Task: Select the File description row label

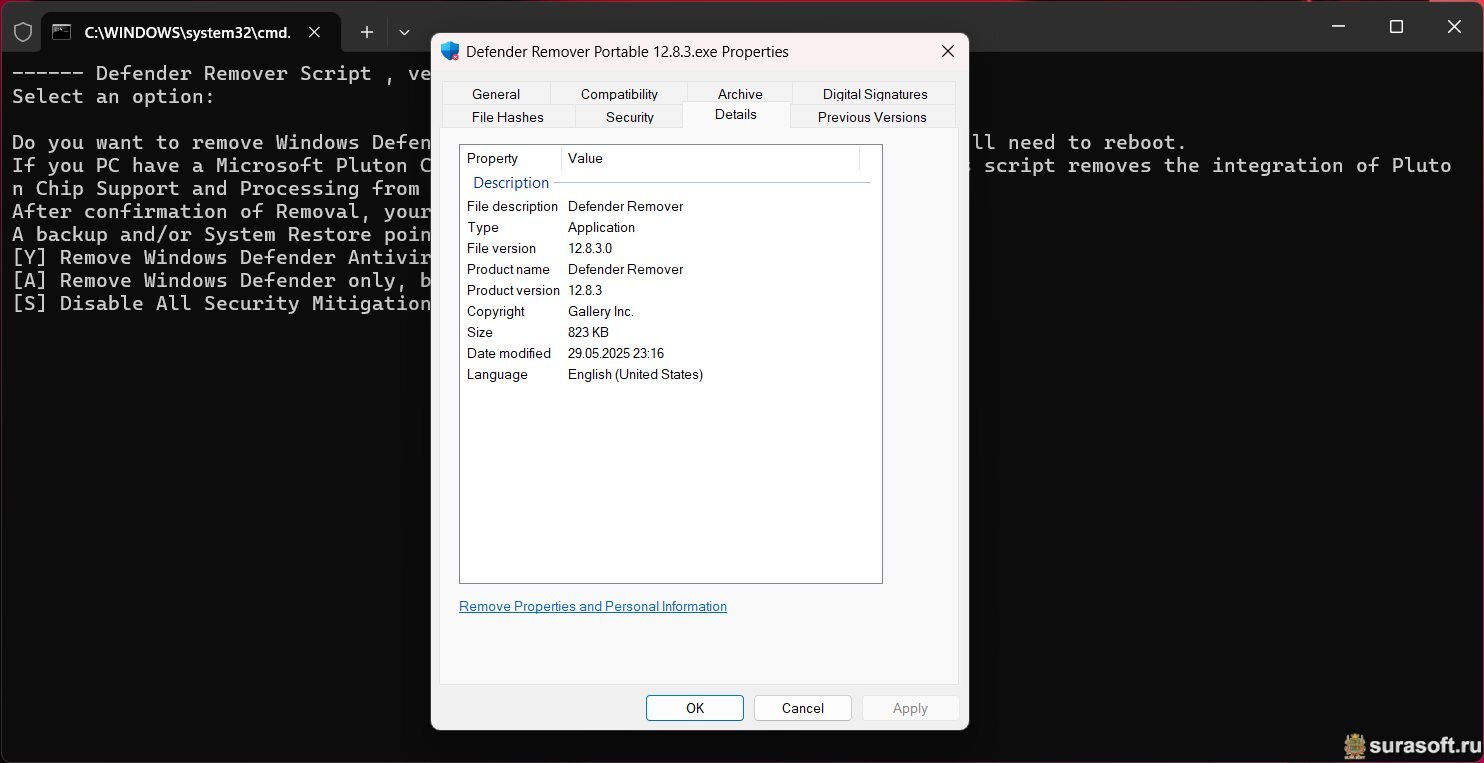Action: (x=512, y=206)
